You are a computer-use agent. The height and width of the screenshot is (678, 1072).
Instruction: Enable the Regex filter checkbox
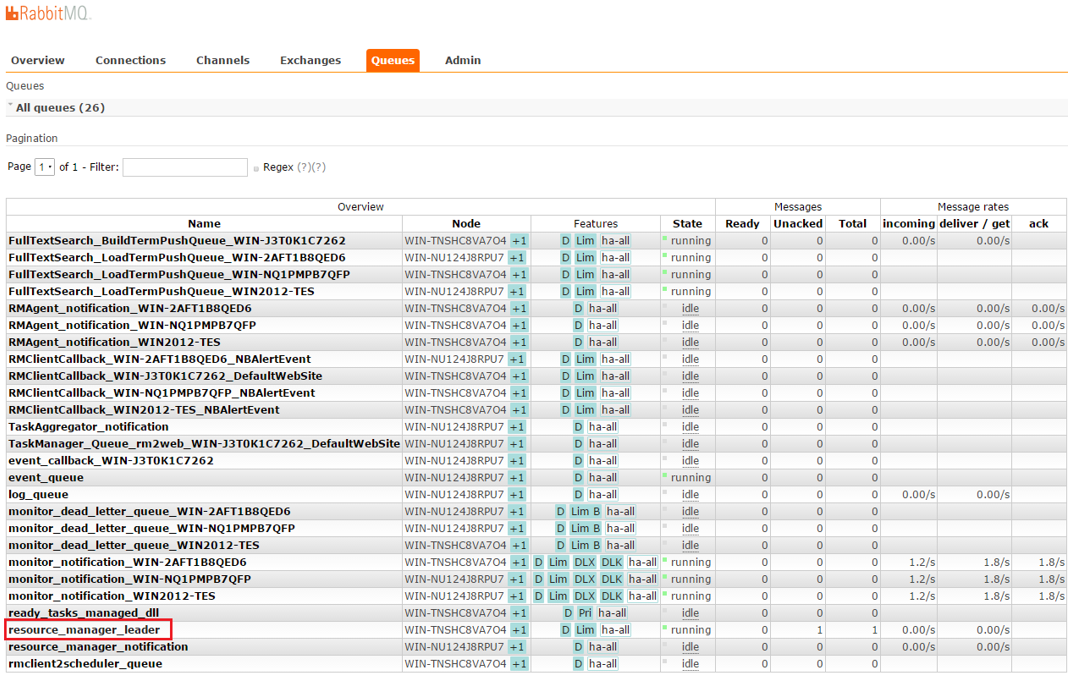[x=256, y=168]
